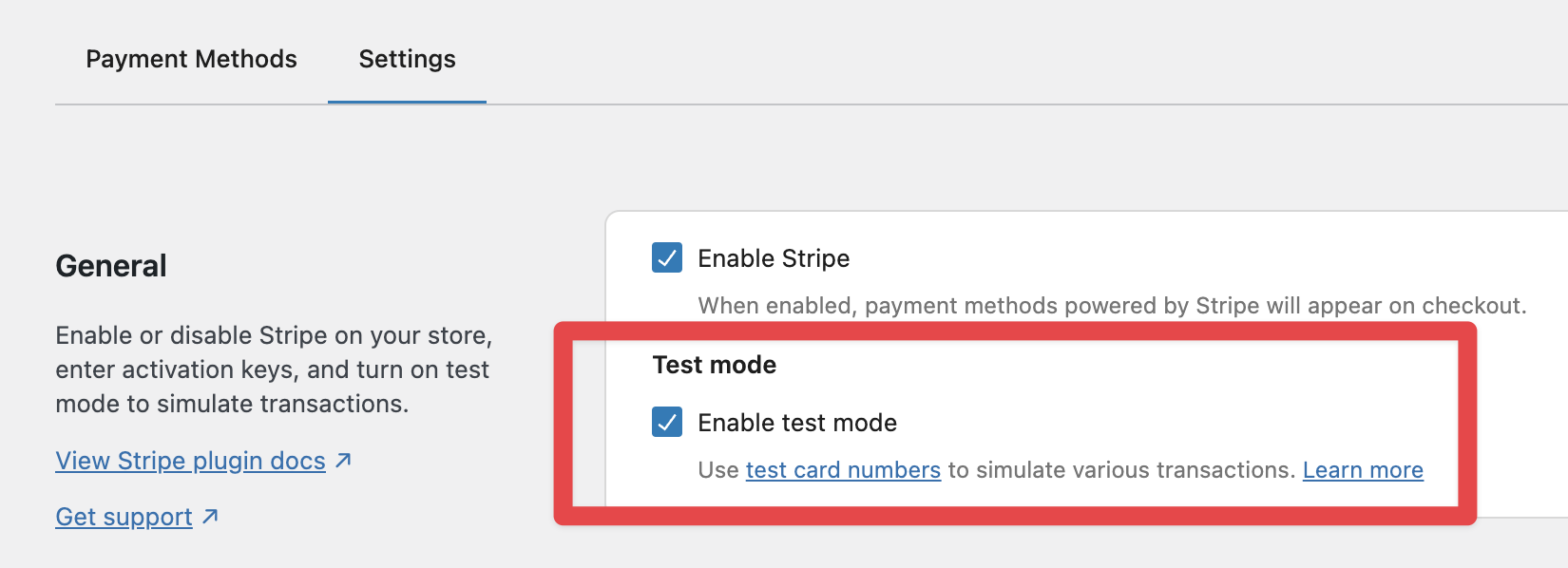Open View Stripe plugin docs link
The width and height of the screenshot is (1568, 568).
coord(190,461)
